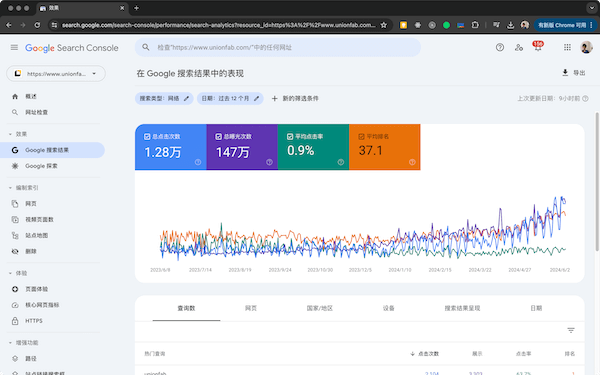Click last updated info icon
600x375 pixels.
[585, 99]
